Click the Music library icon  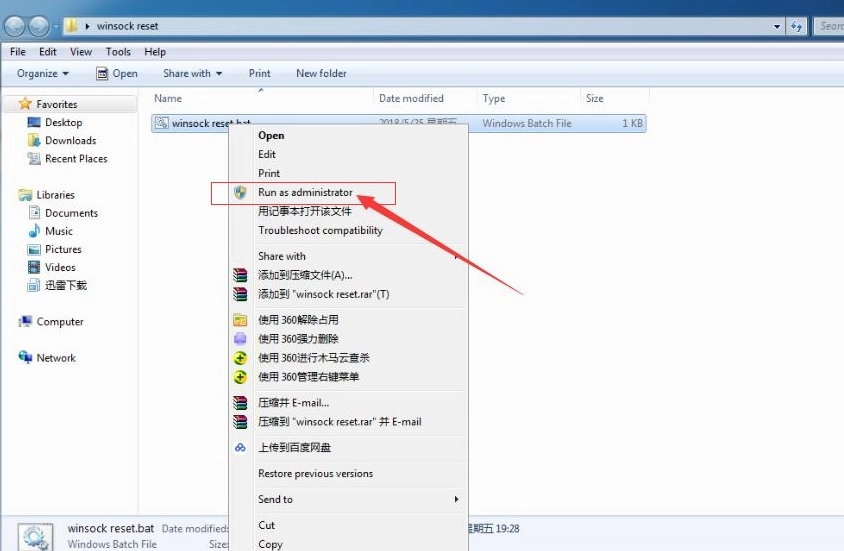[x=34, y=231]
